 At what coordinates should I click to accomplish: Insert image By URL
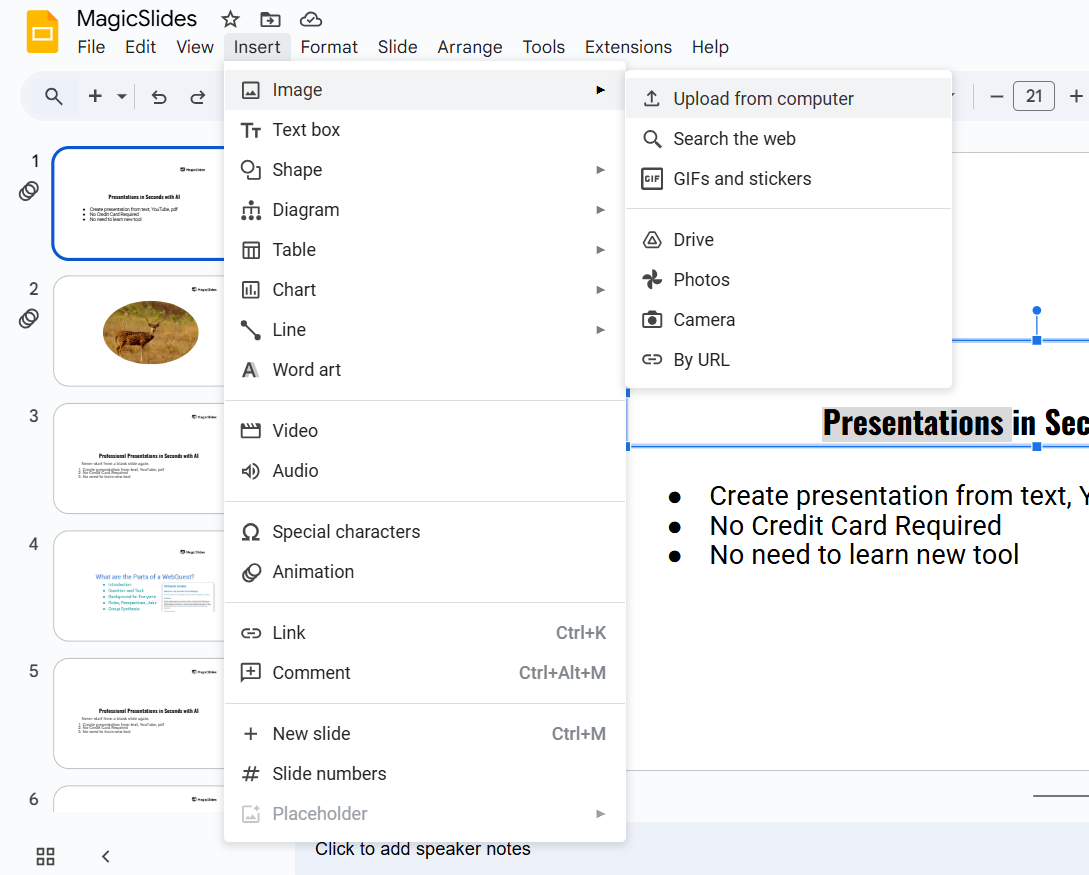point(788,360)
